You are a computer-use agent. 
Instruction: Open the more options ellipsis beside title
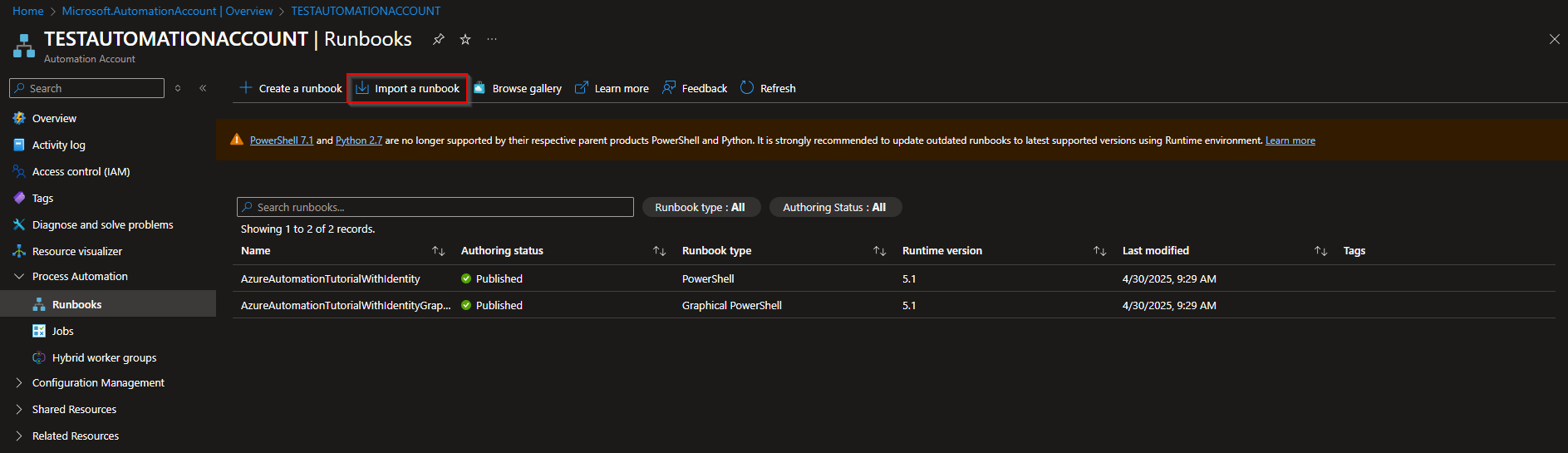(492, 39)
